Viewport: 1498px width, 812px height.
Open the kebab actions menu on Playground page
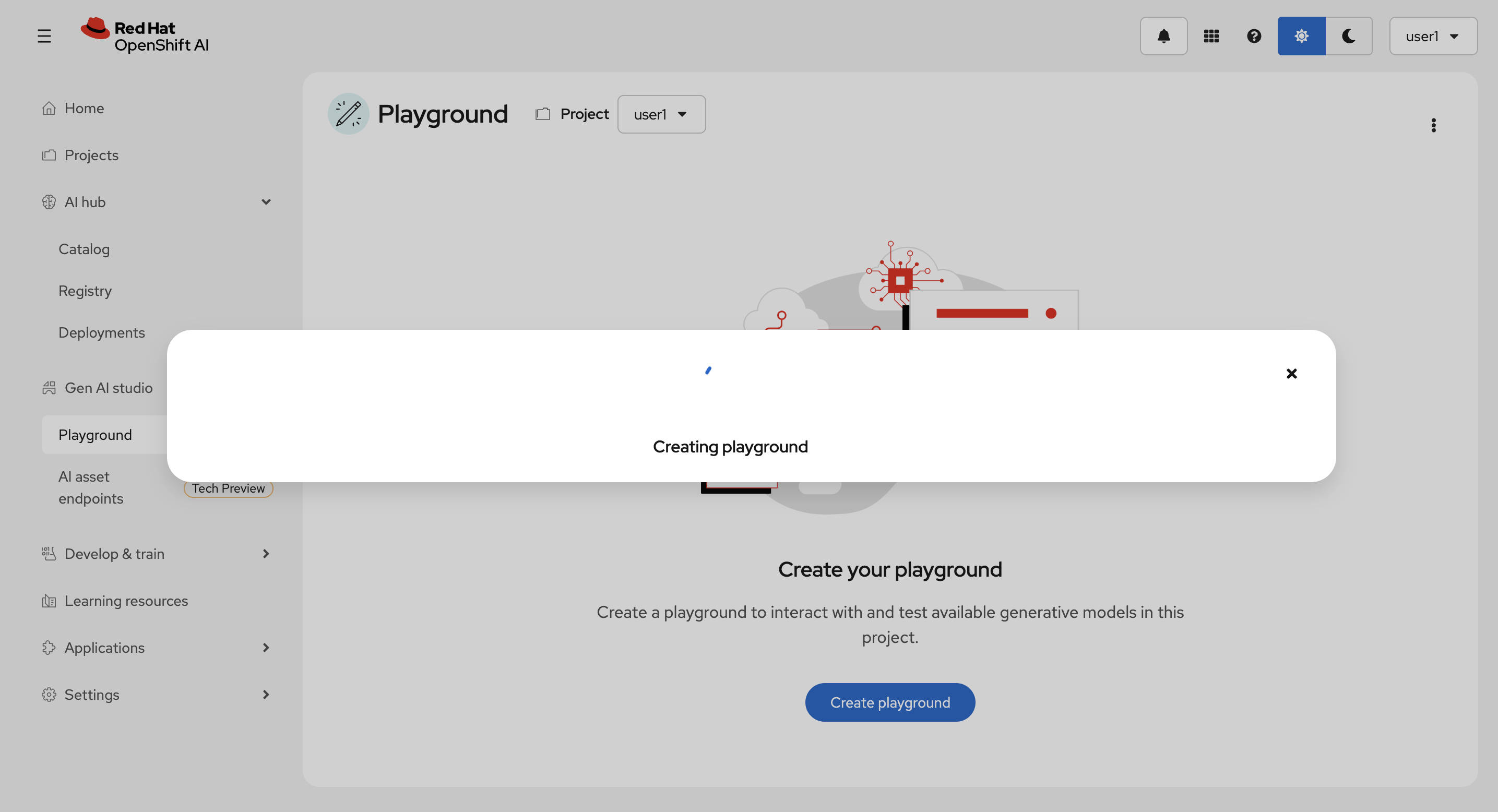pos(1433,125)
